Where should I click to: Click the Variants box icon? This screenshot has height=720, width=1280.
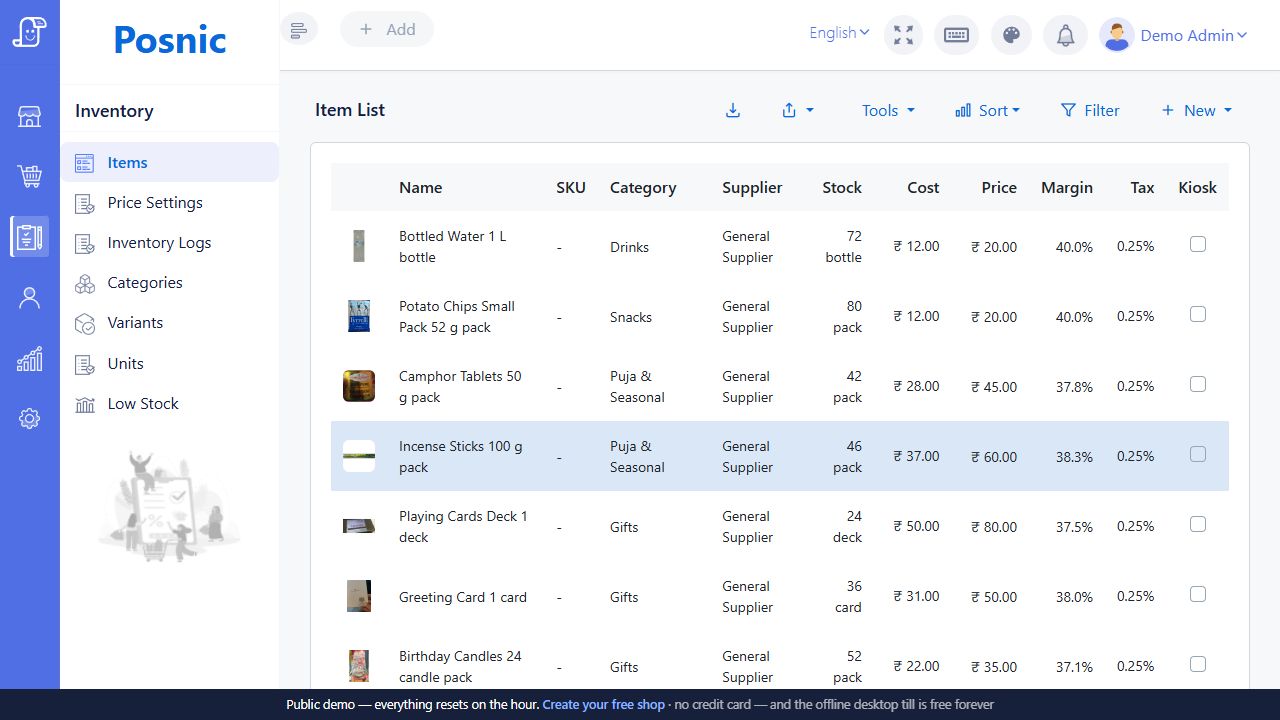85,323
